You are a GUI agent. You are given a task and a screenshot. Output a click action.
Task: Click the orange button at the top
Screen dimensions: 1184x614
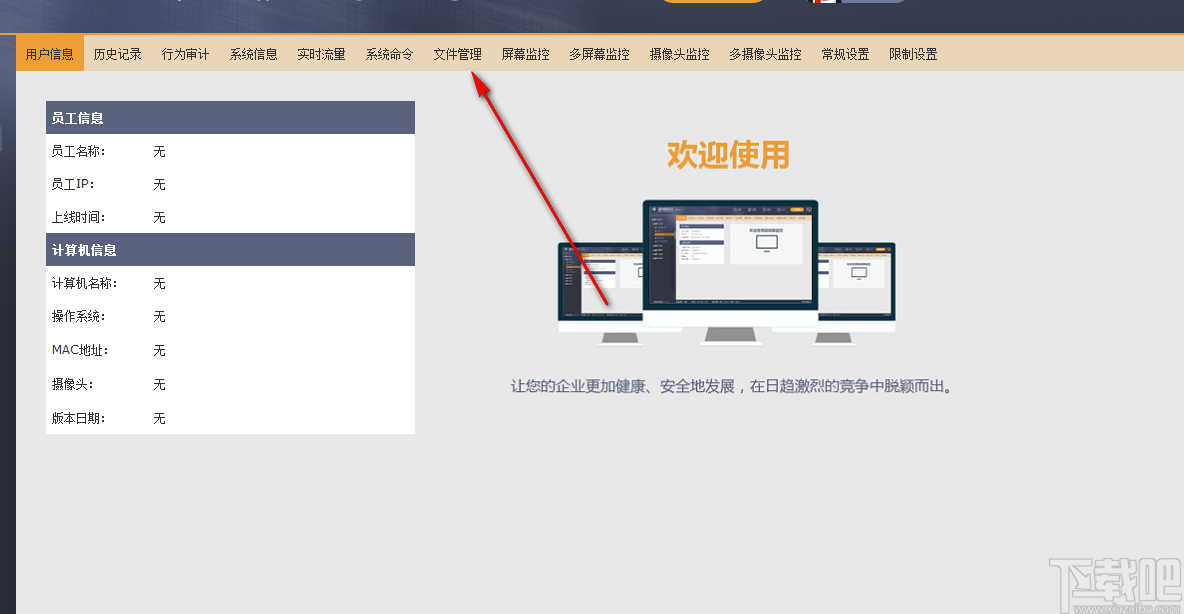[712, 3]
